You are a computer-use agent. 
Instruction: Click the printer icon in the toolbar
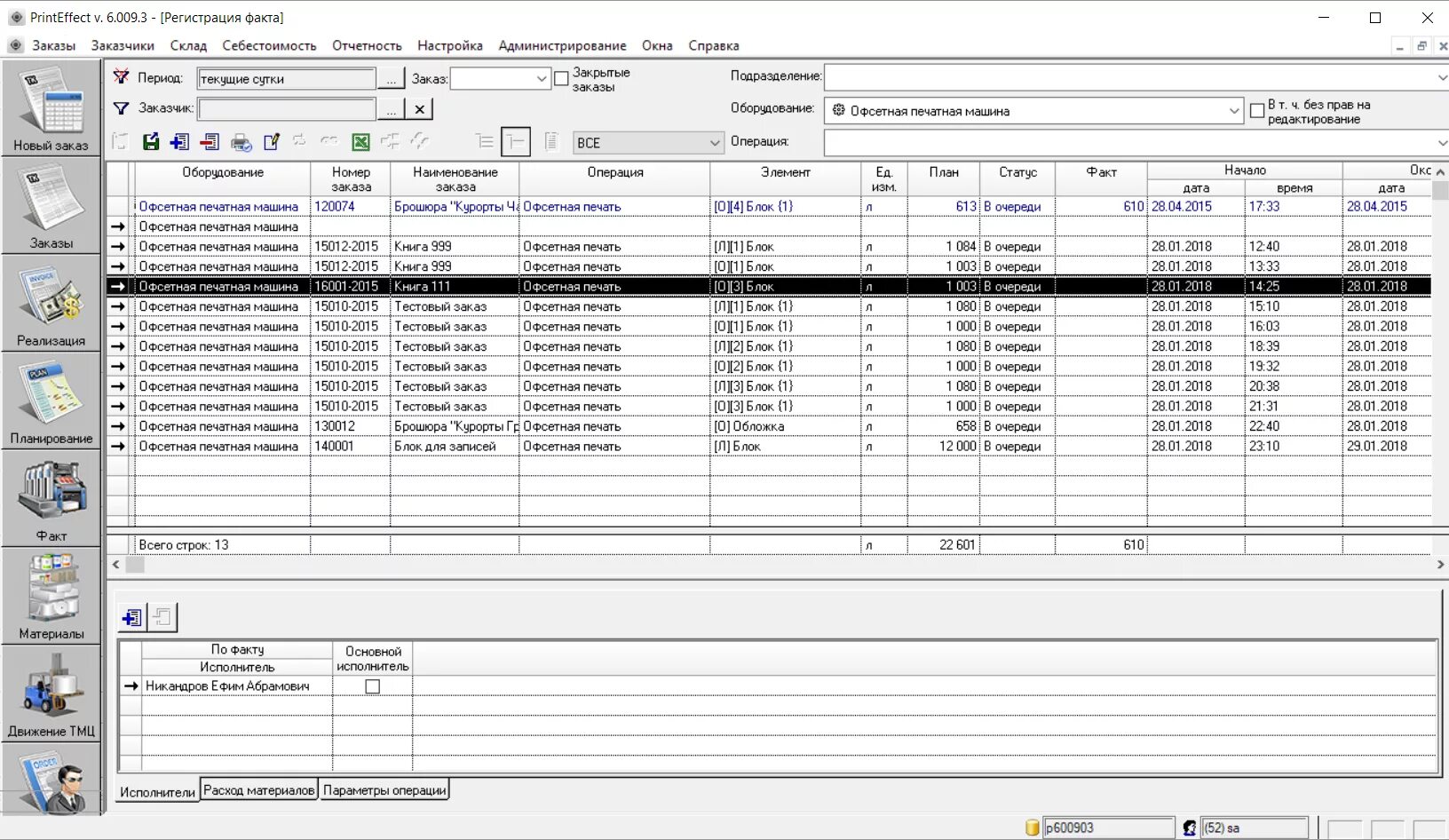pyautogui.click(x=241, y=142)
